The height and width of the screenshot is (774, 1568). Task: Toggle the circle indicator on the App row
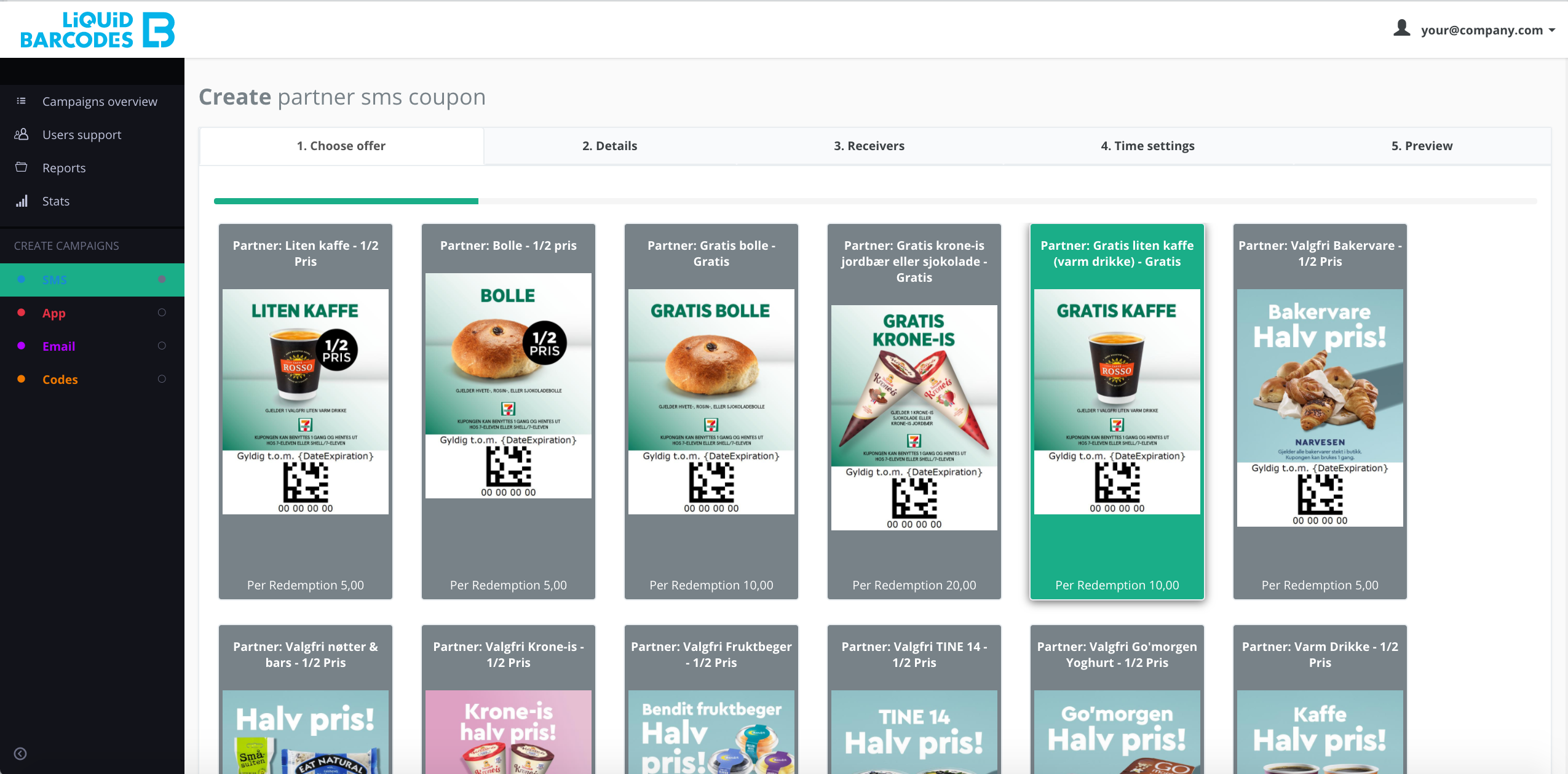[x=162, y=313]
